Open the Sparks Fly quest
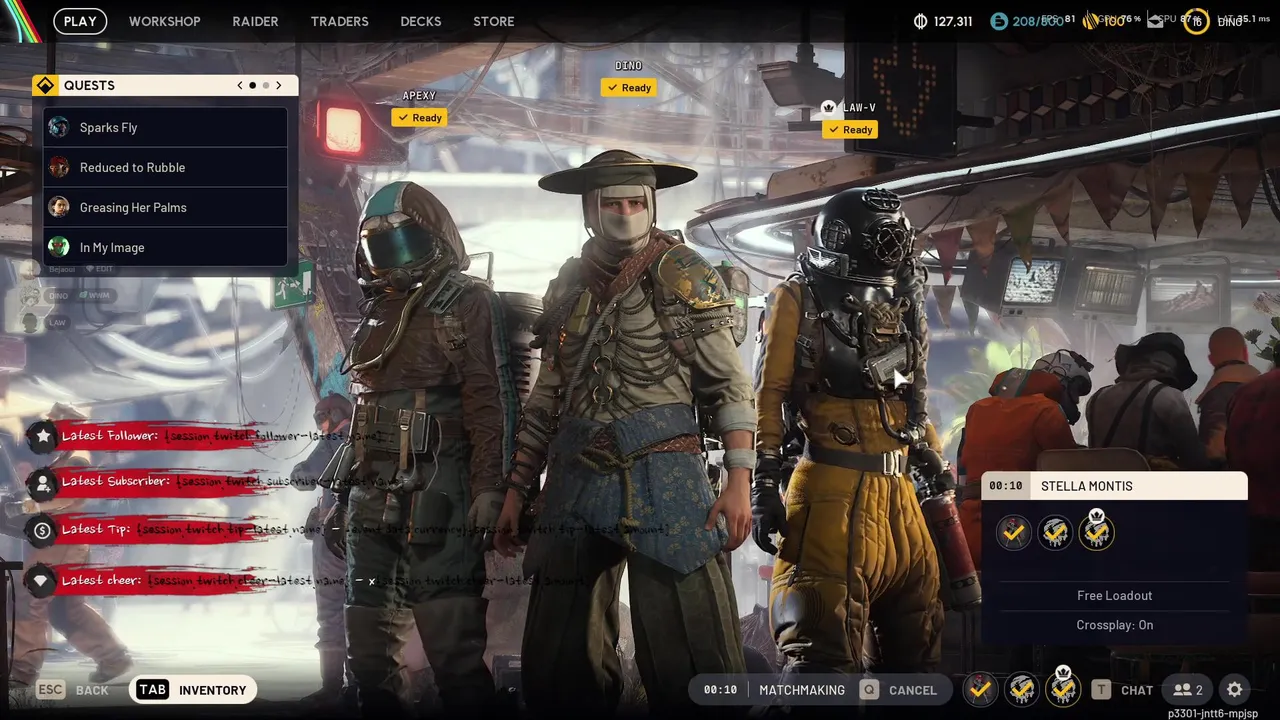1280x720 pixels. click(166, 127)
